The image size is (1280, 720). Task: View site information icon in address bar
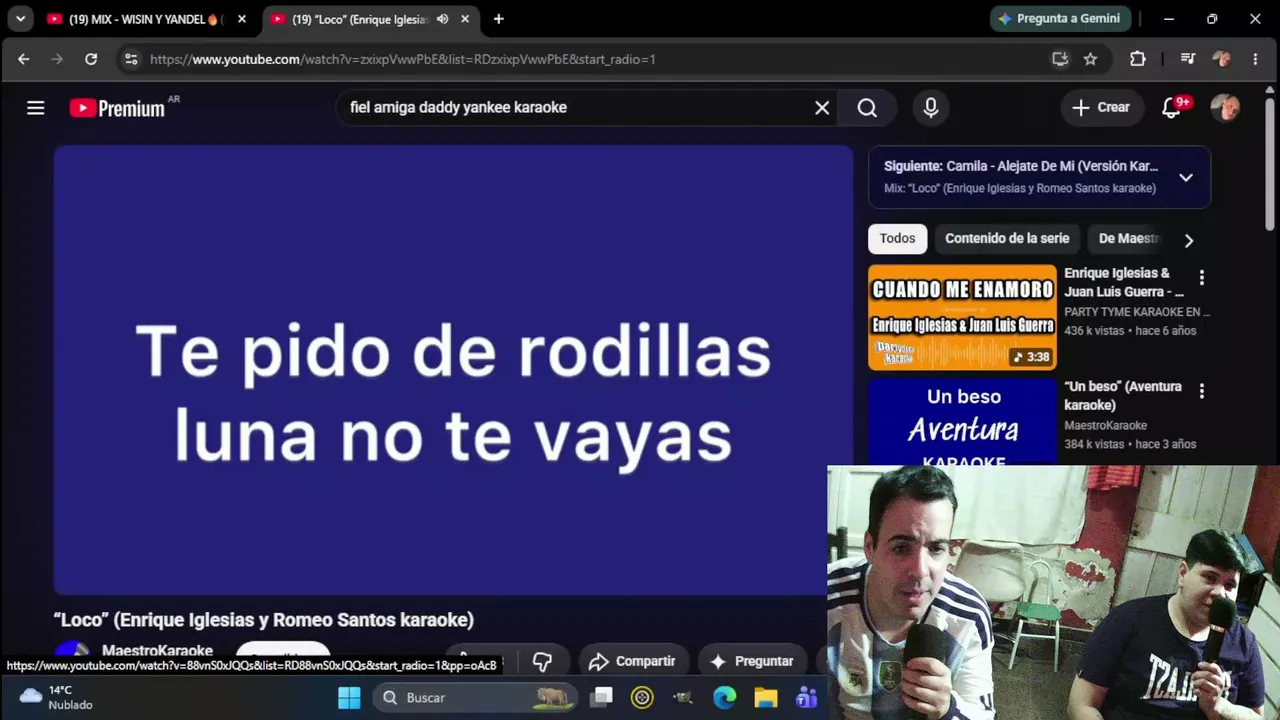131,59
